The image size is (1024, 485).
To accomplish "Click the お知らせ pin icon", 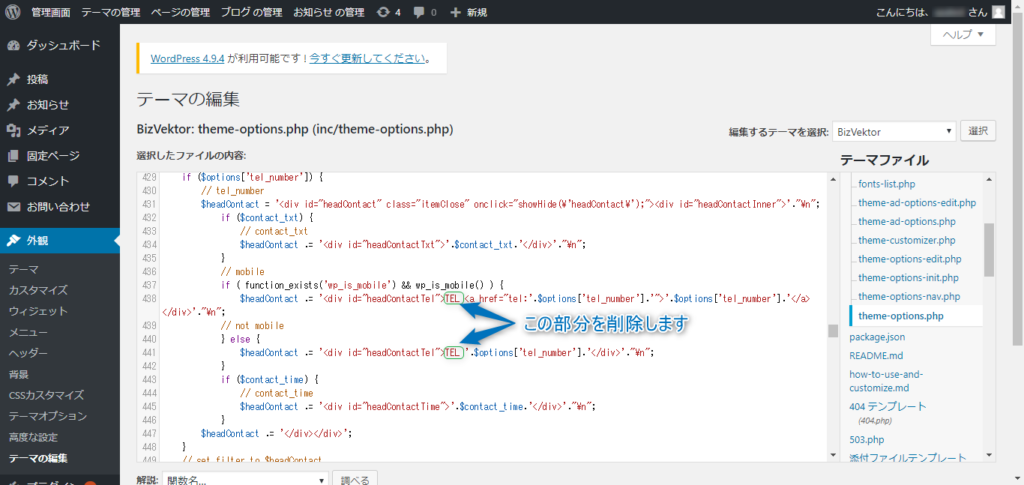I will click(14, 105).
